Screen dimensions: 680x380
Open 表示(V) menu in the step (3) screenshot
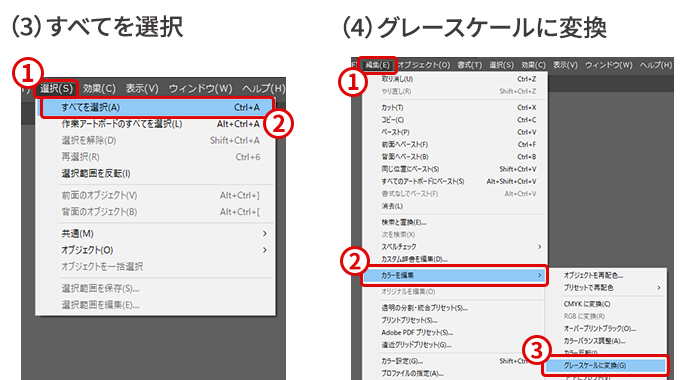142,88
